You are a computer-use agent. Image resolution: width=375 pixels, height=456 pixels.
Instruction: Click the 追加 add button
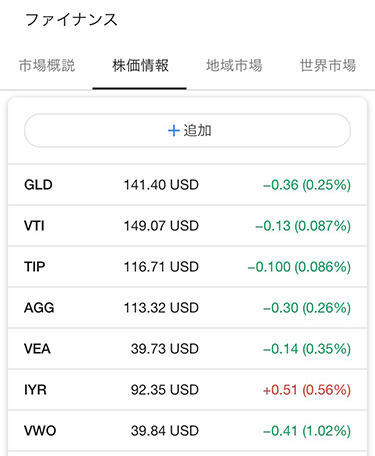187,130
